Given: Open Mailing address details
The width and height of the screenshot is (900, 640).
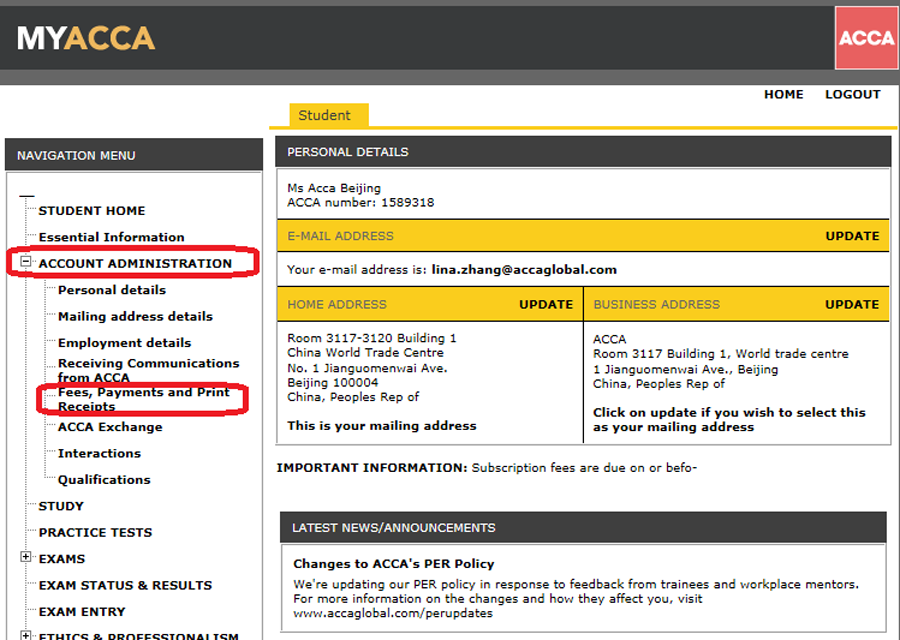Looking at the screenshot, I should [x=135, y=316].
